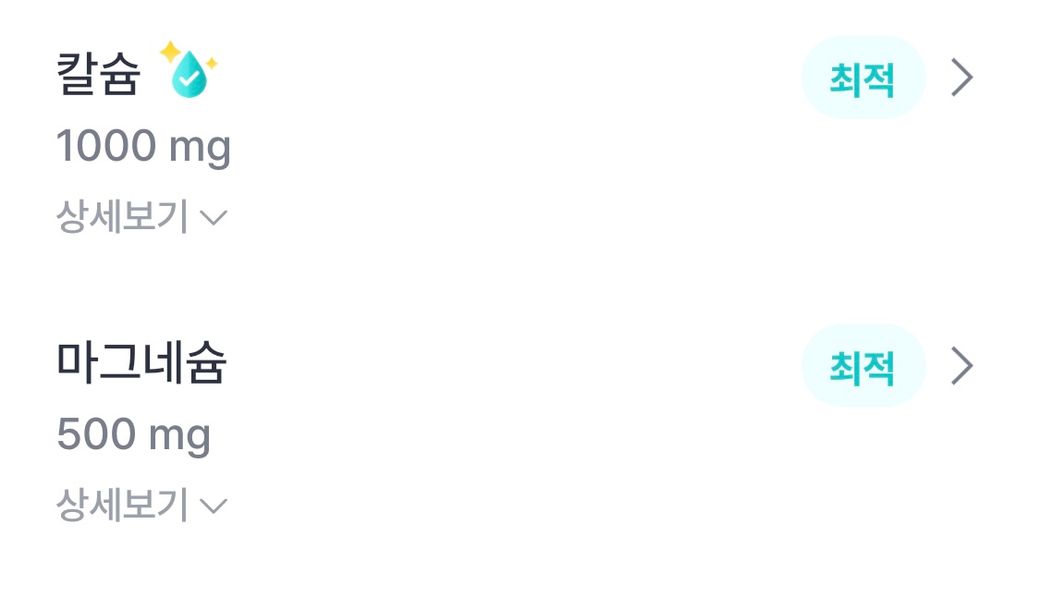1040x609 pixels.
Task: Click the small yellow sparkle right of the drop
Action: pyautogui.click(x=211, y=64)
